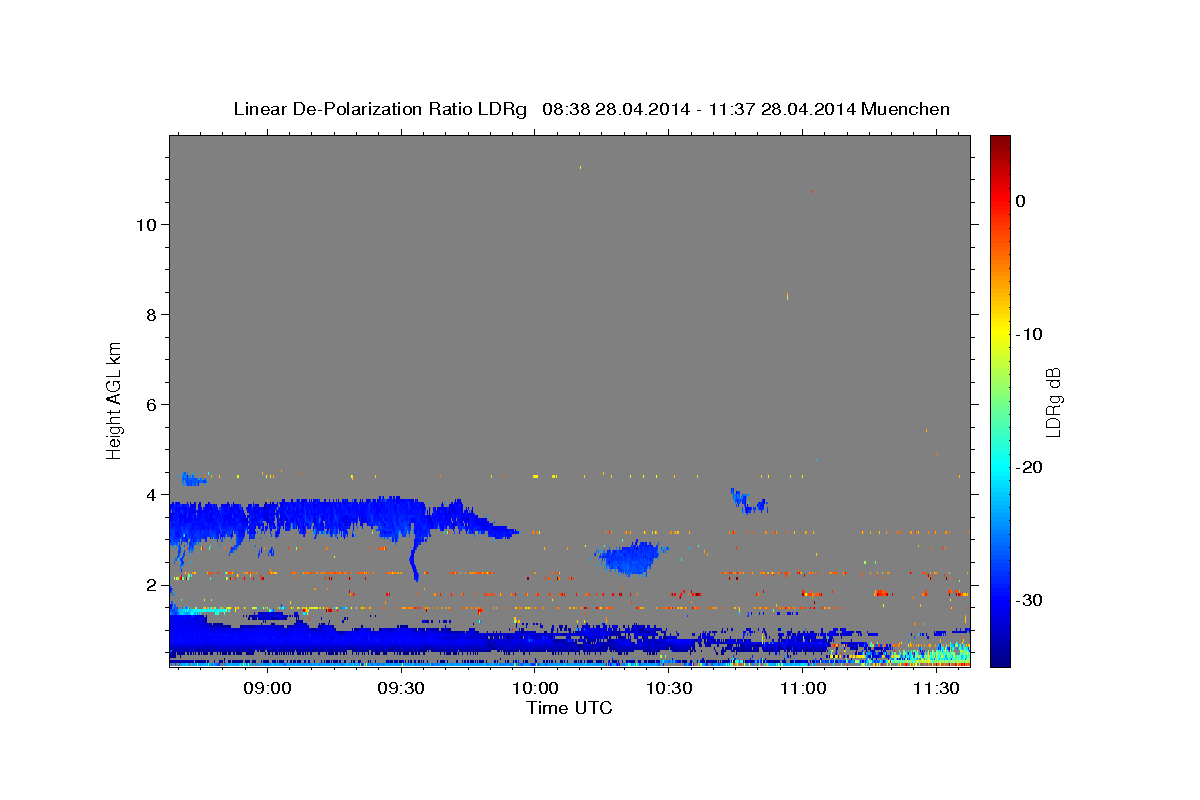This screenshot has height=800, width=1200.
Task: Click the colorbar value '-30'
Action: point(1030,600)
